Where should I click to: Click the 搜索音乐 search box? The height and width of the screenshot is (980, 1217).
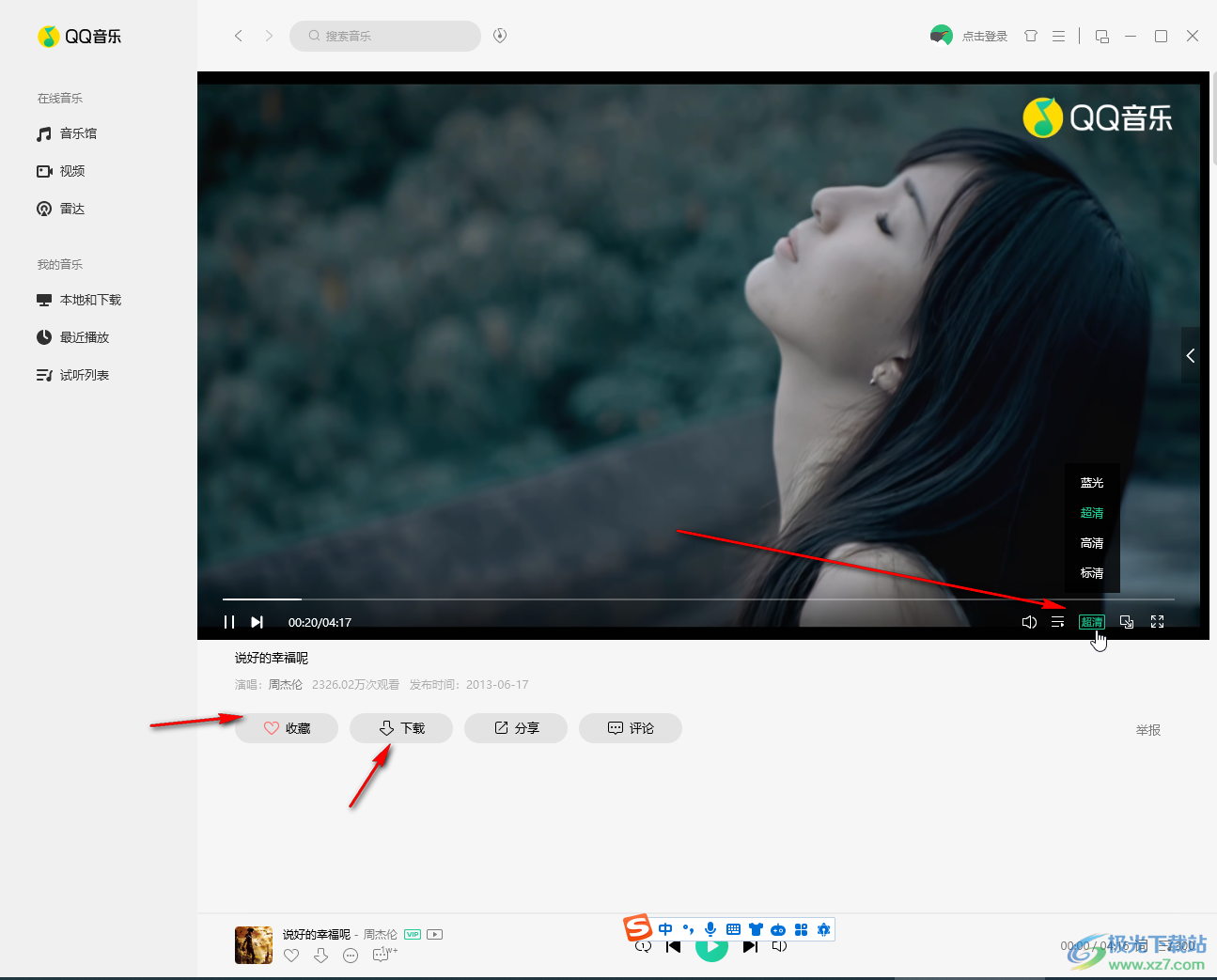[x=385, y=36]
